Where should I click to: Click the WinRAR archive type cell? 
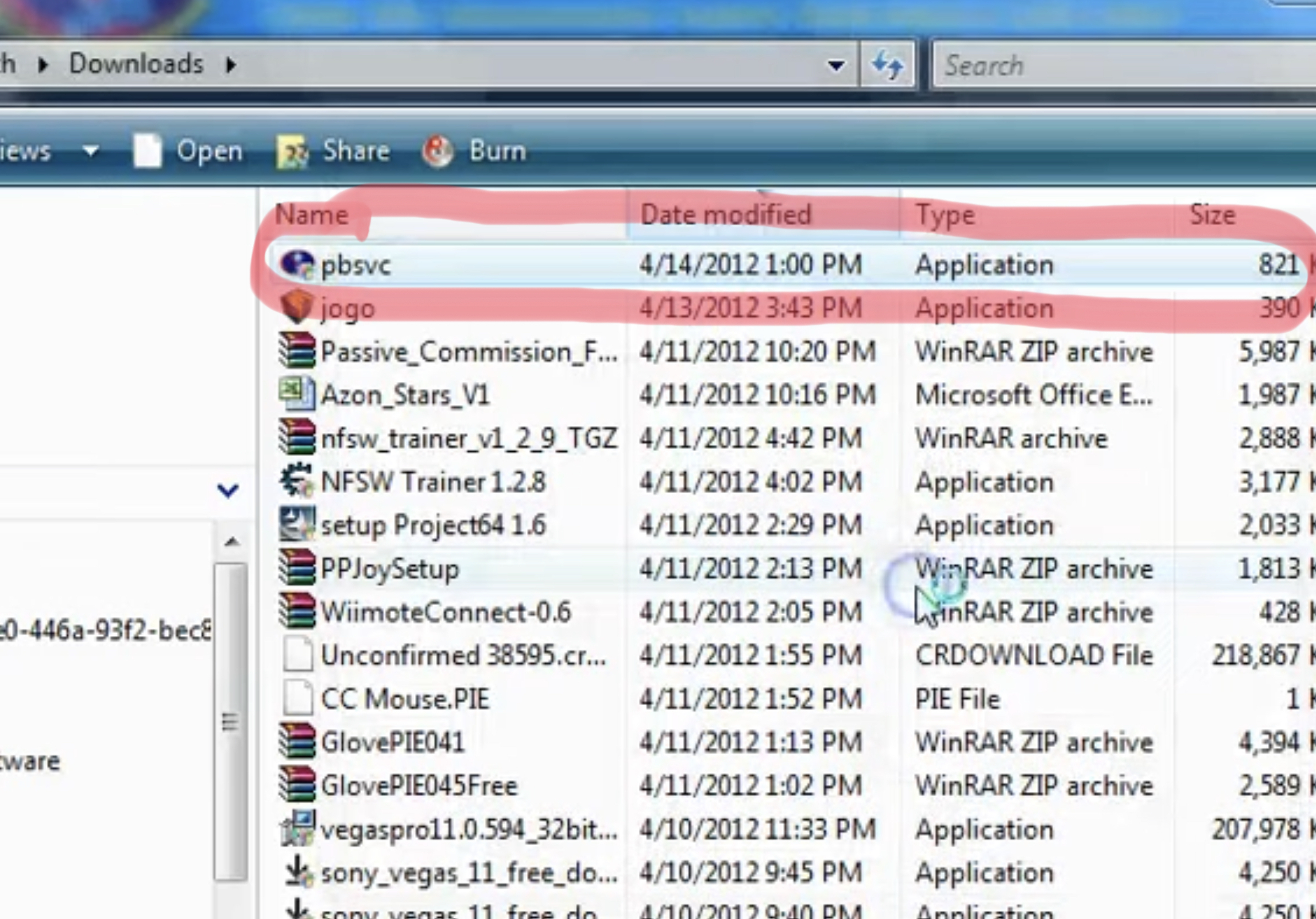pos(1012,439)
